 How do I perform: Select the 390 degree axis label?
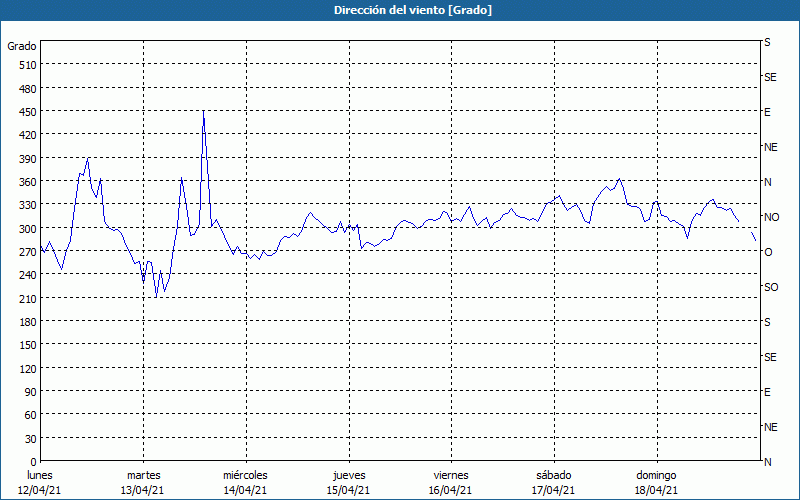click(x=28, y=159)
